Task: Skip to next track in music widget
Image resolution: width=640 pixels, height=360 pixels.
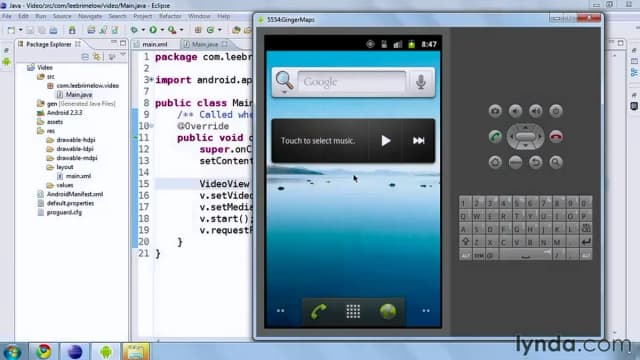Action: coord(418,141)
